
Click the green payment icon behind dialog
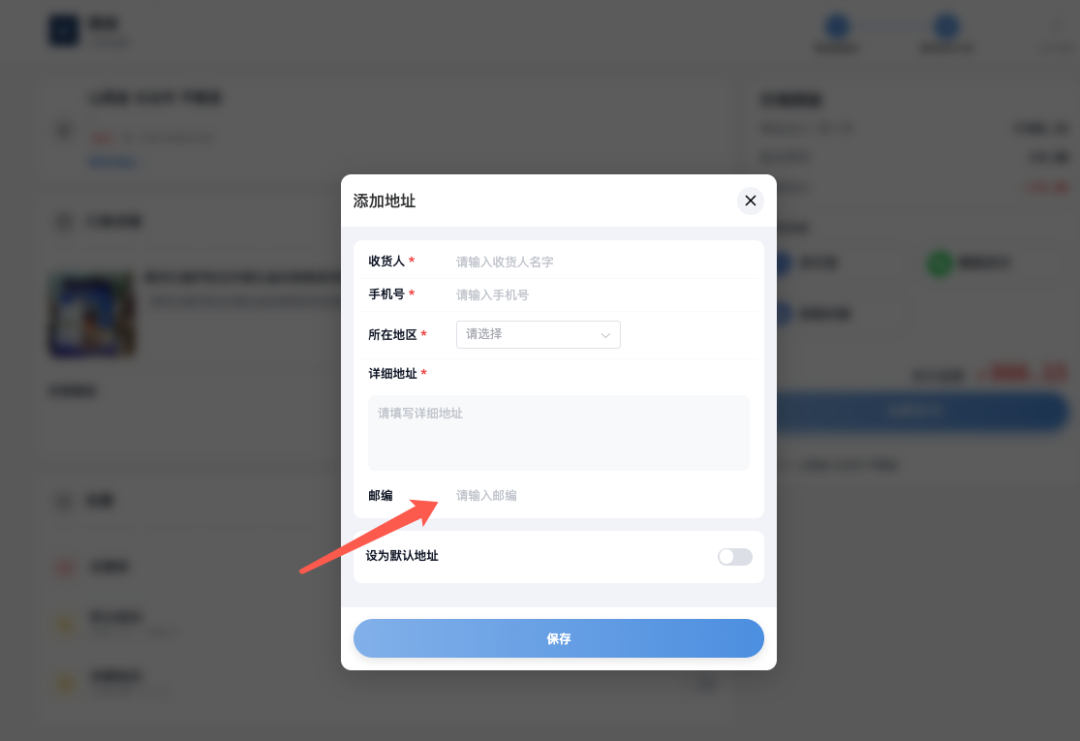click(940, 263)
